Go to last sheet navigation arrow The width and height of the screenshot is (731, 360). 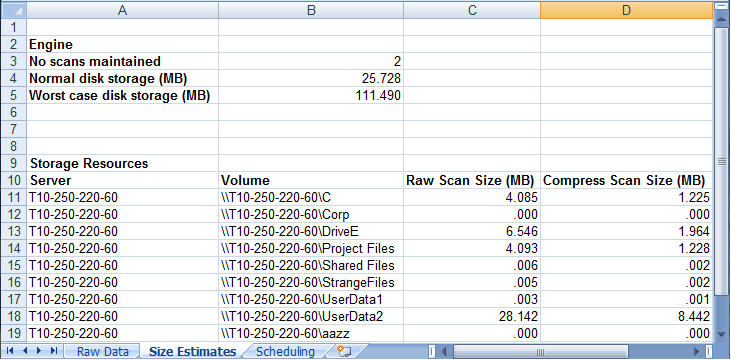pos(53,351)
